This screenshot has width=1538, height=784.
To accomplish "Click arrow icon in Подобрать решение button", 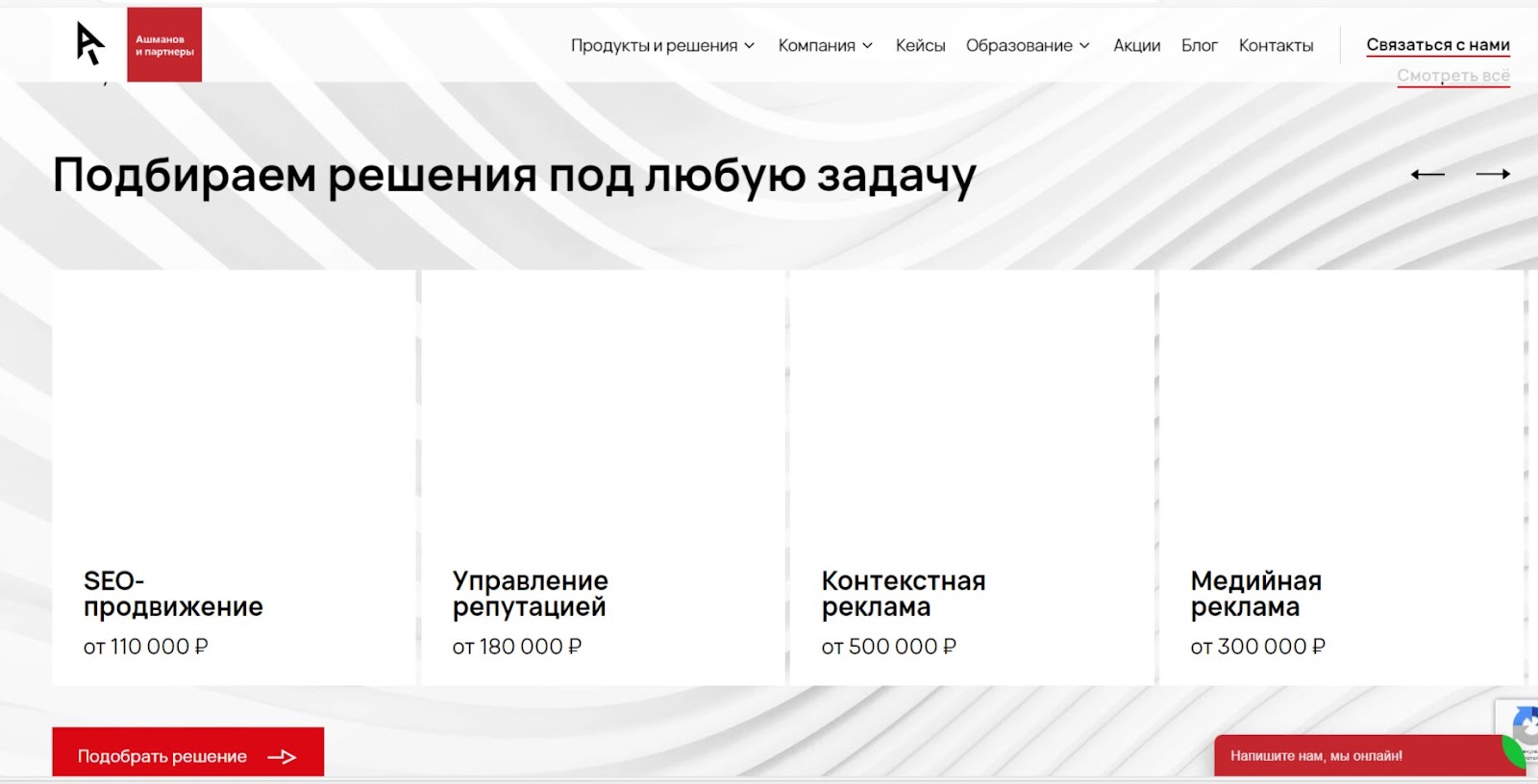I will tap(282, 757).
